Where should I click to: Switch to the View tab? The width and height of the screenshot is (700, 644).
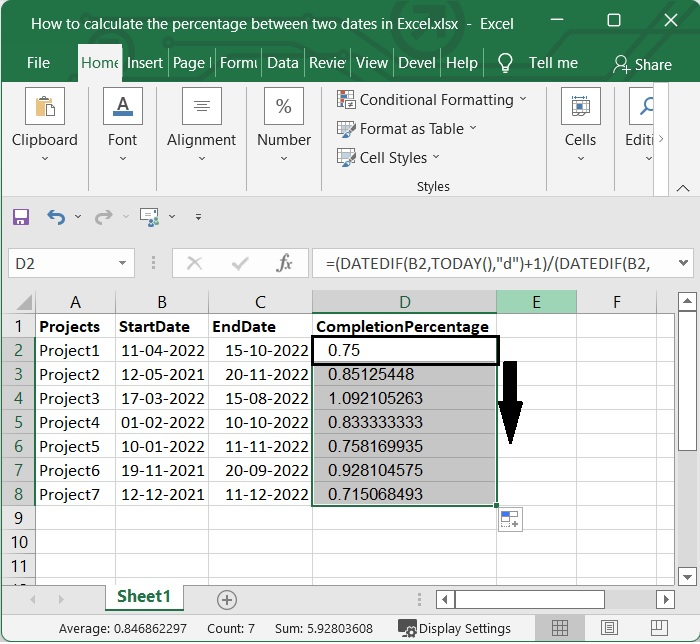(371, 63)
